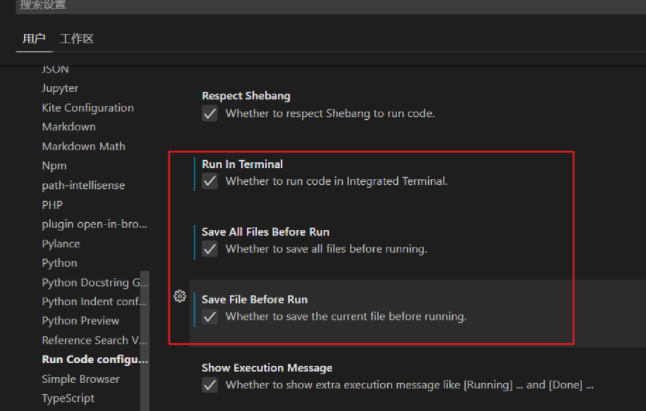Toggle the Respect Shebang checkbox
This screenshot has height=411, width=646.
(210, 114)
